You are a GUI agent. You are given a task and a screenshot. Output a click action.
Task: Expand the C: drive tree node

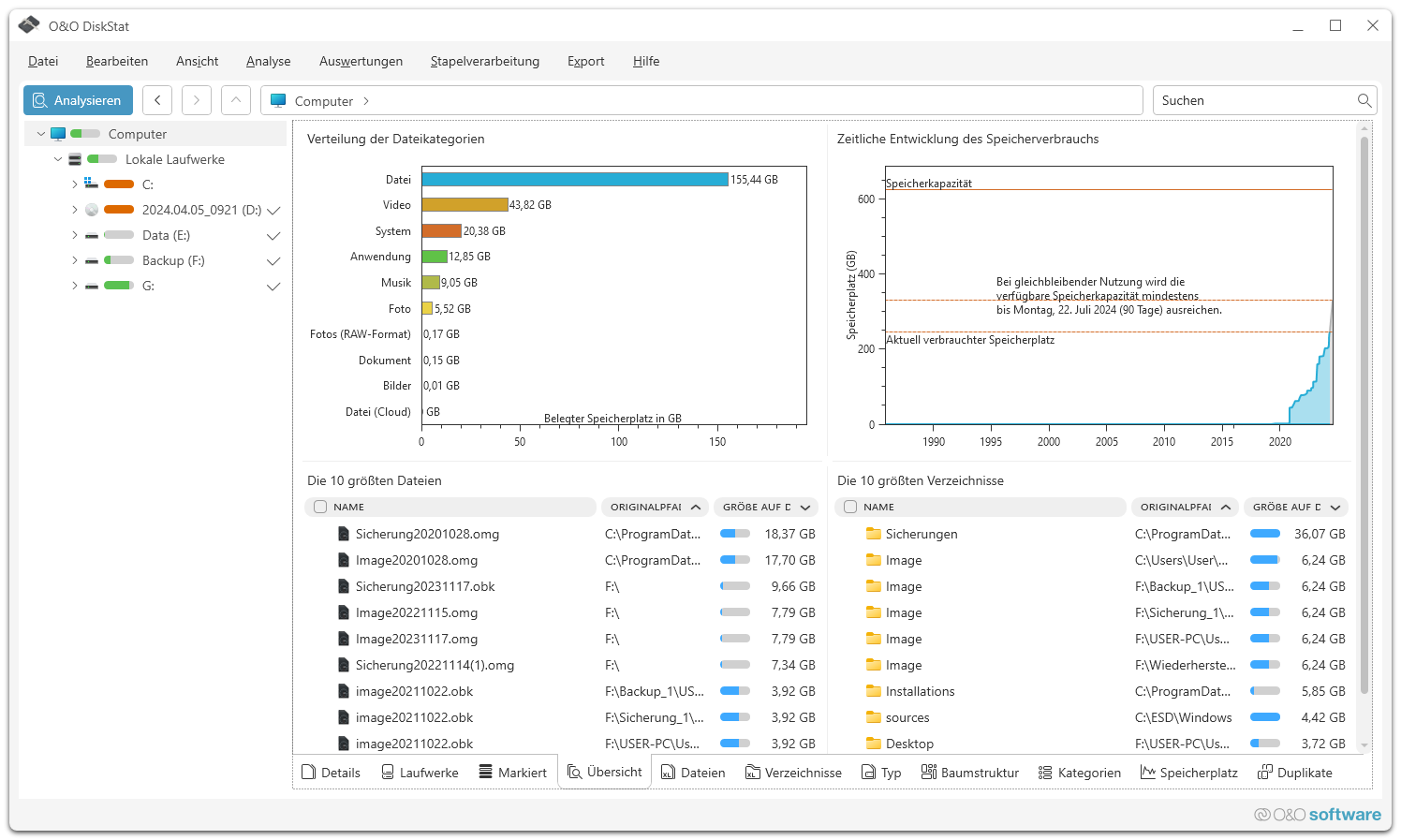click(75, 184)
